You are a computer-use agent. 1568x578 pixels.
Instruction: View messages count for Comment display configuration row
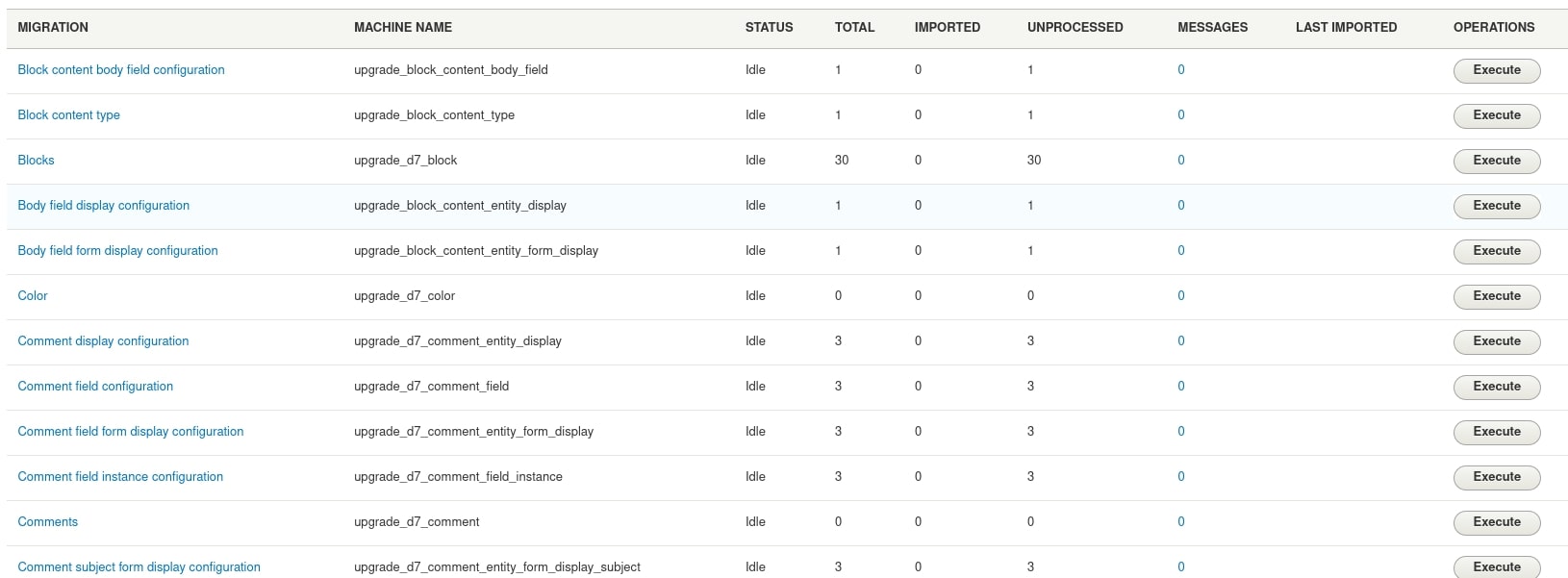tap(1181, 341)
